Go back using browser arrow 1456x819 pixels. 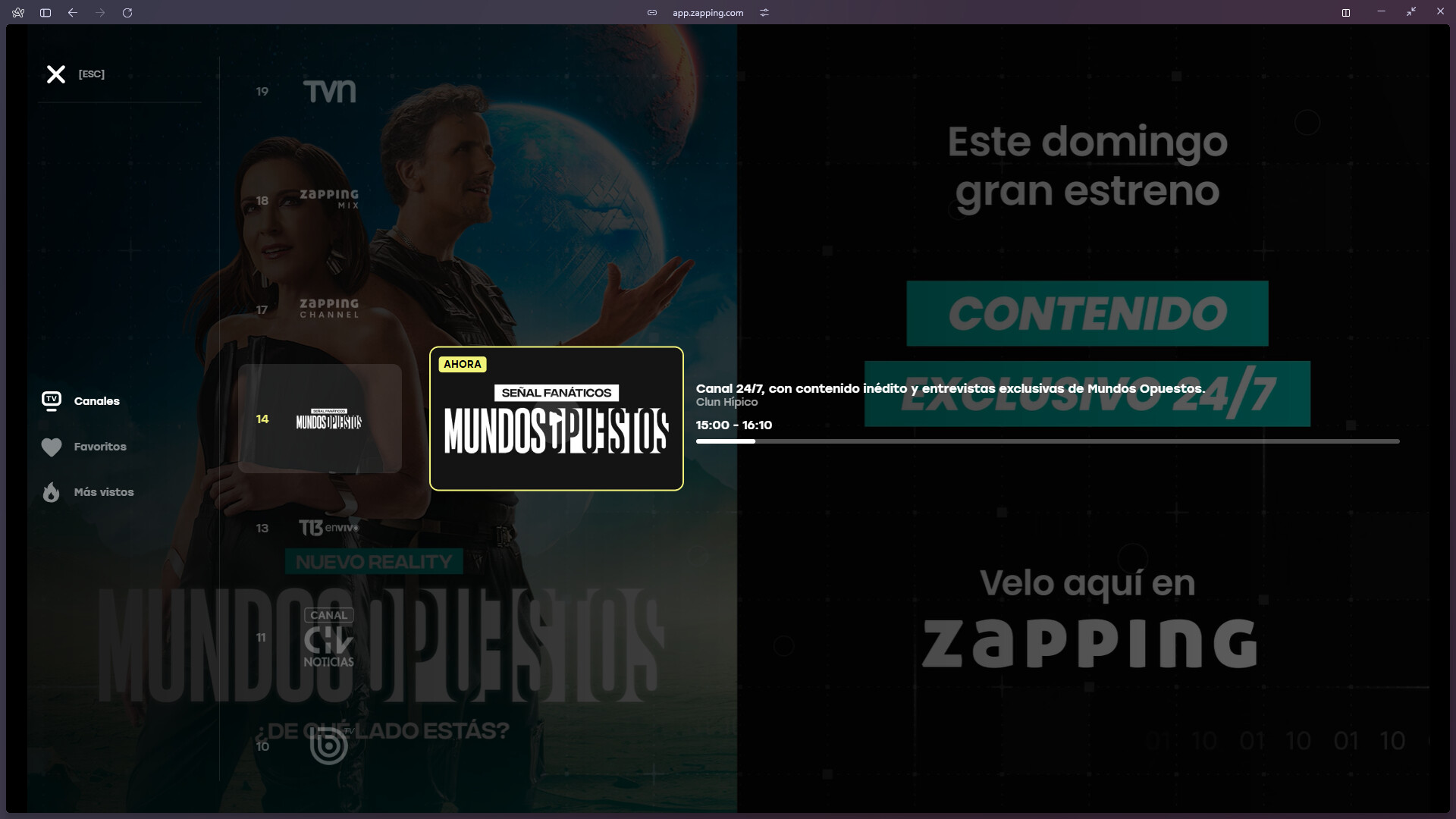click(73, 13)
